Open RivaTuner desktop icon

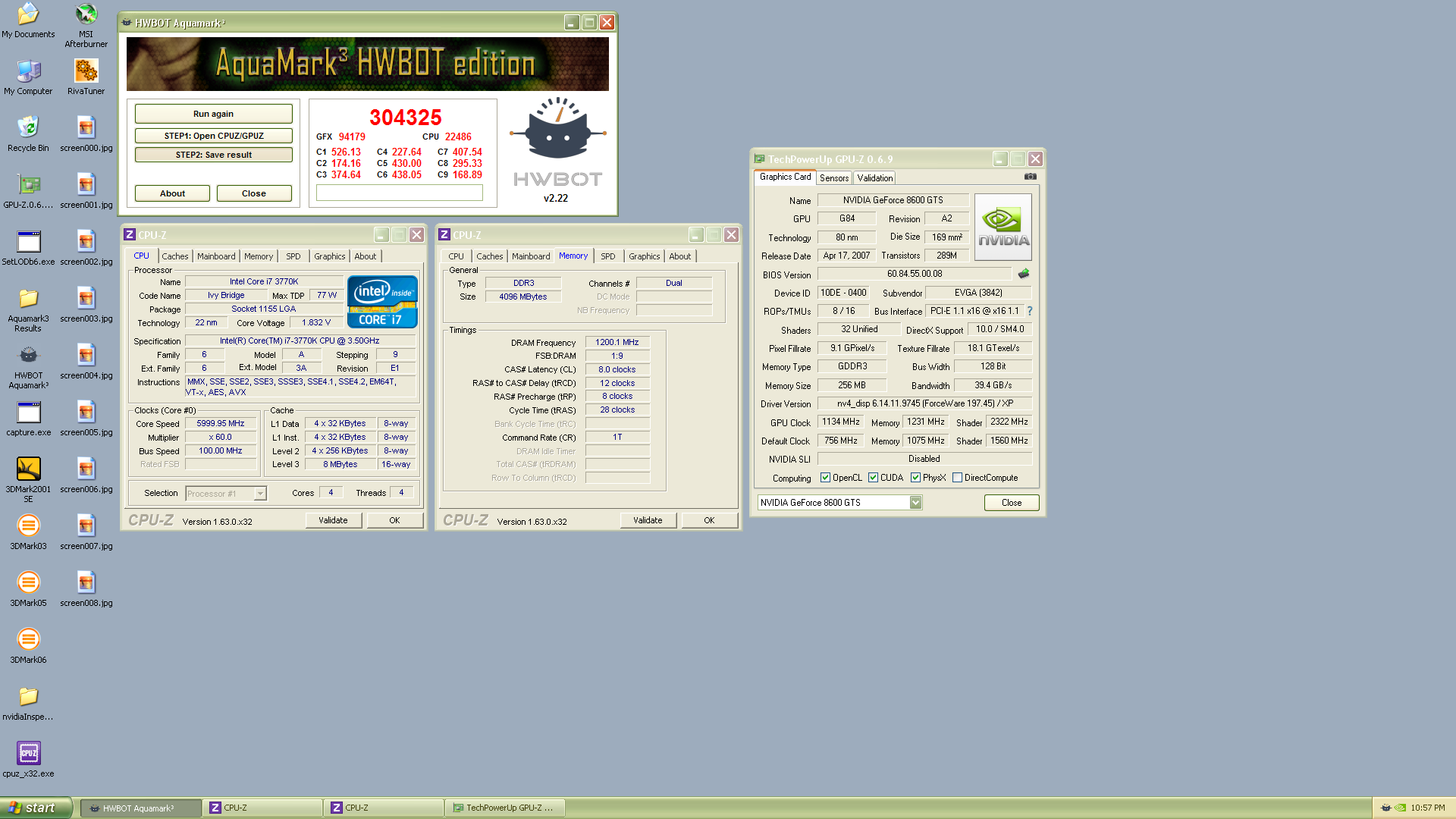pyautogui.click(x=86, y=77)
